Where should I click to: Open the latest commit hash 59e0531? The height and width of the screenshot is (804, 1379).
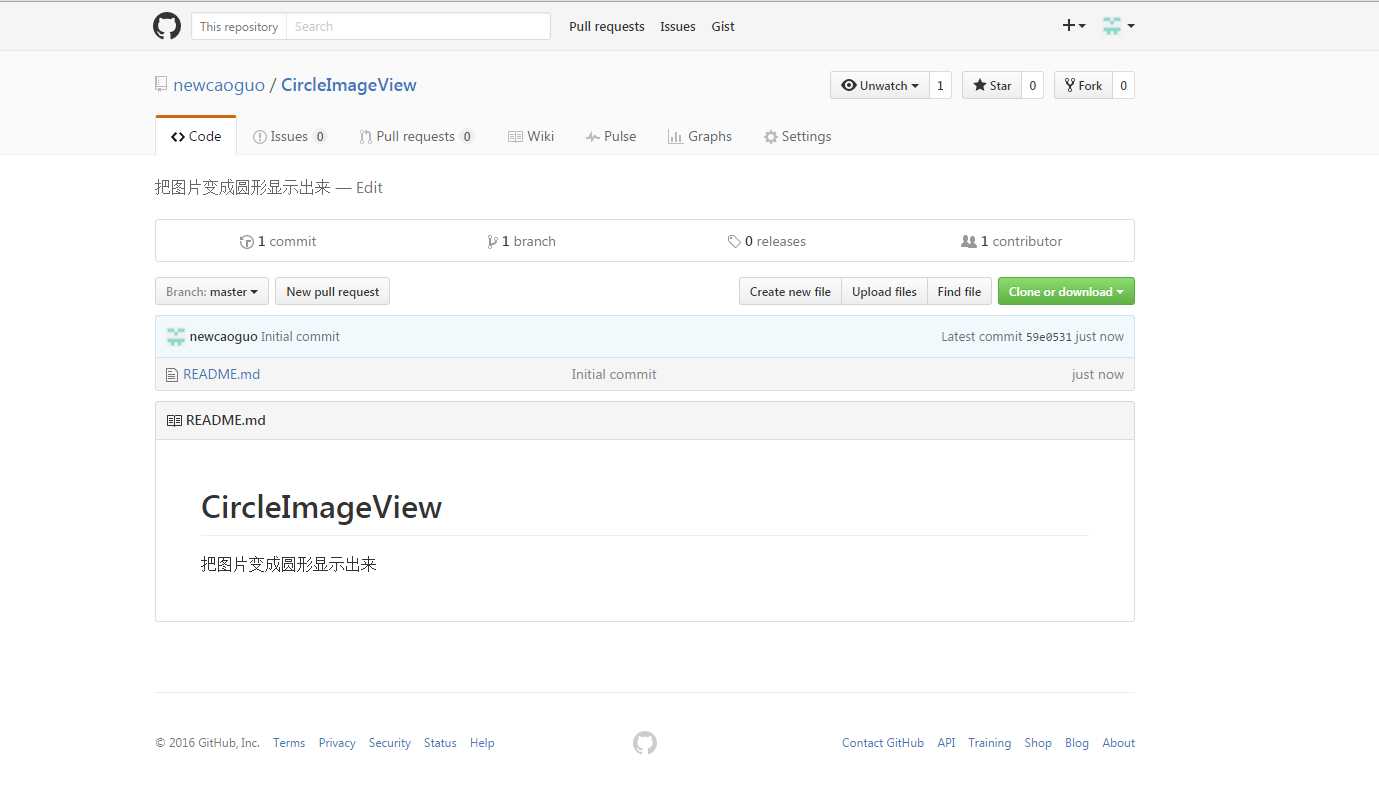point(1048,337)
